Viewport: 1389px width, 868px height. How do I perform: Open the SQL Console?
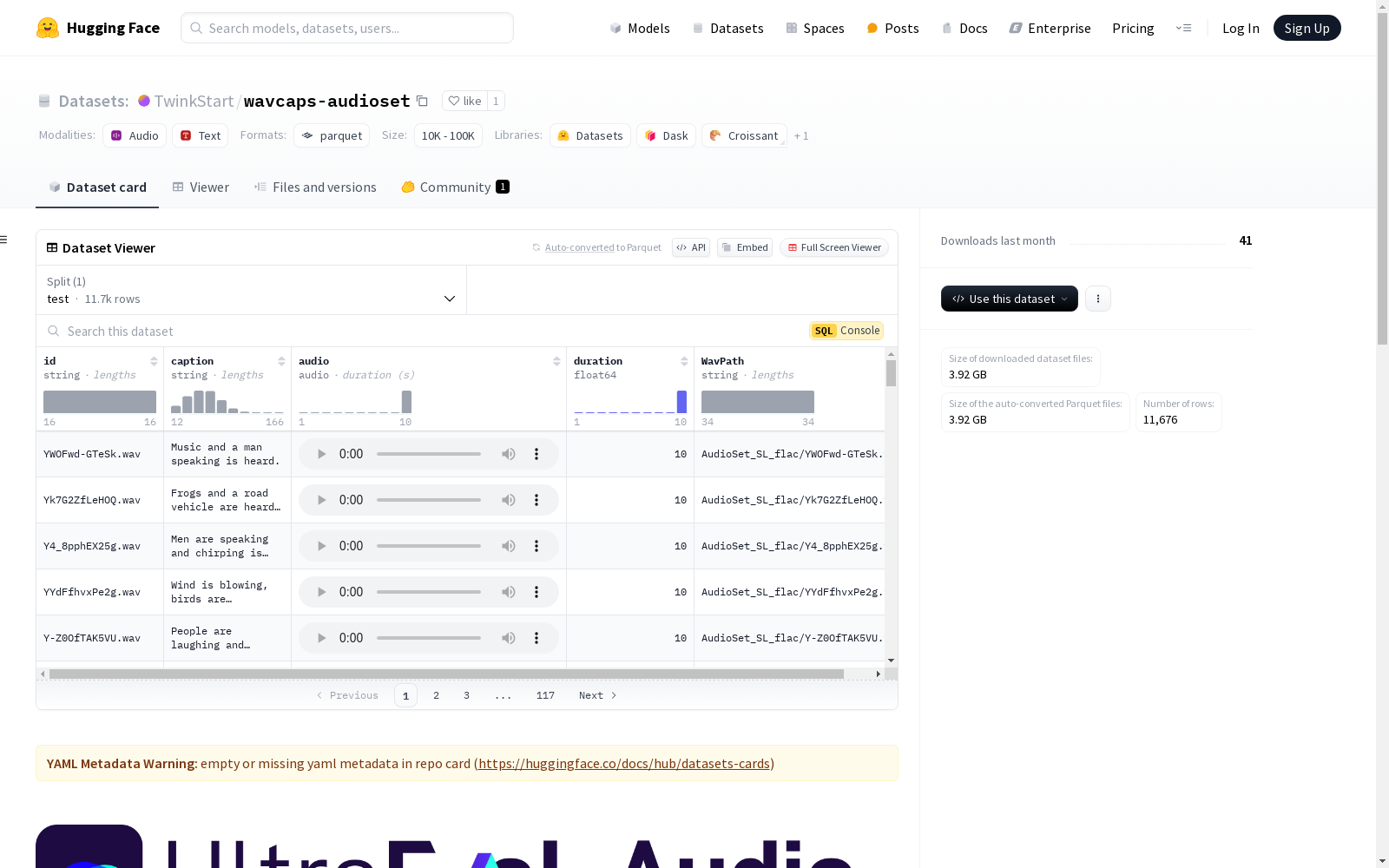[846, 331]
